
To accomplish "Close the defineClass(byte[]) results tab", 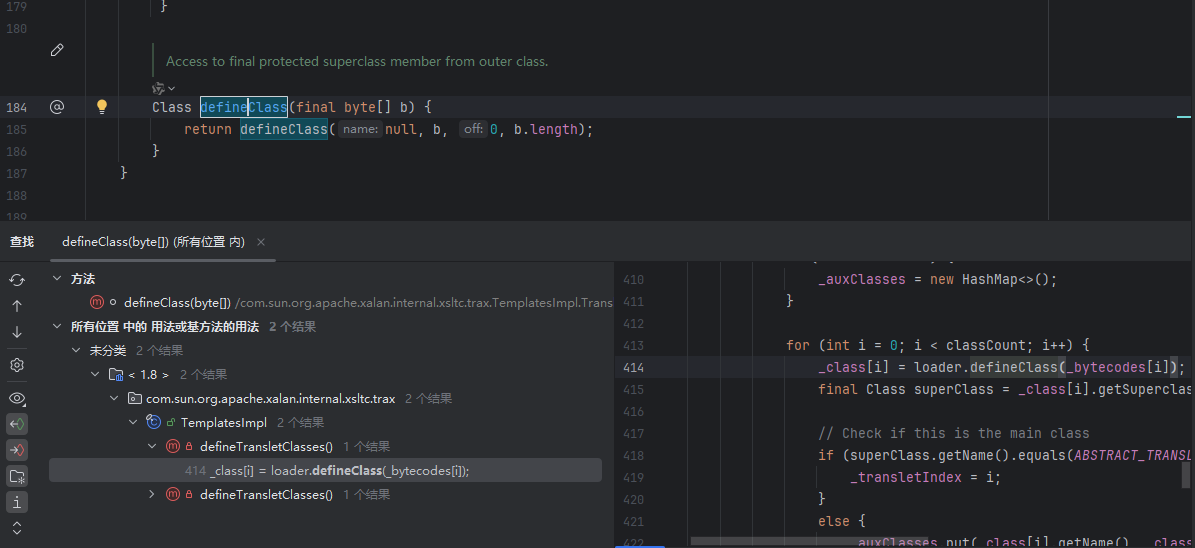I will click(261, 242).
